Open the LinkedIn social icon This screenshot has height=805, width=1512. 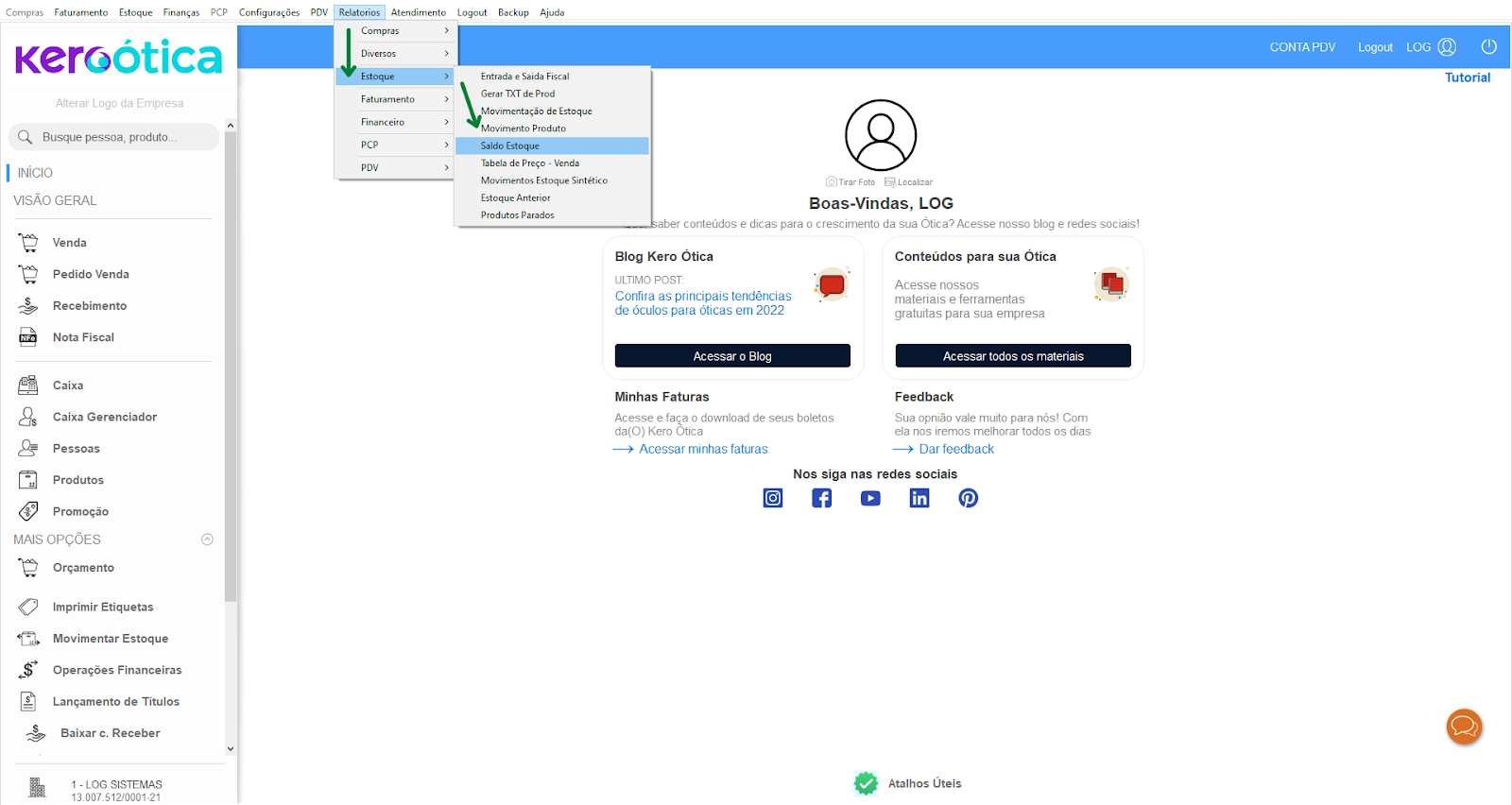[x=919, y=498]
